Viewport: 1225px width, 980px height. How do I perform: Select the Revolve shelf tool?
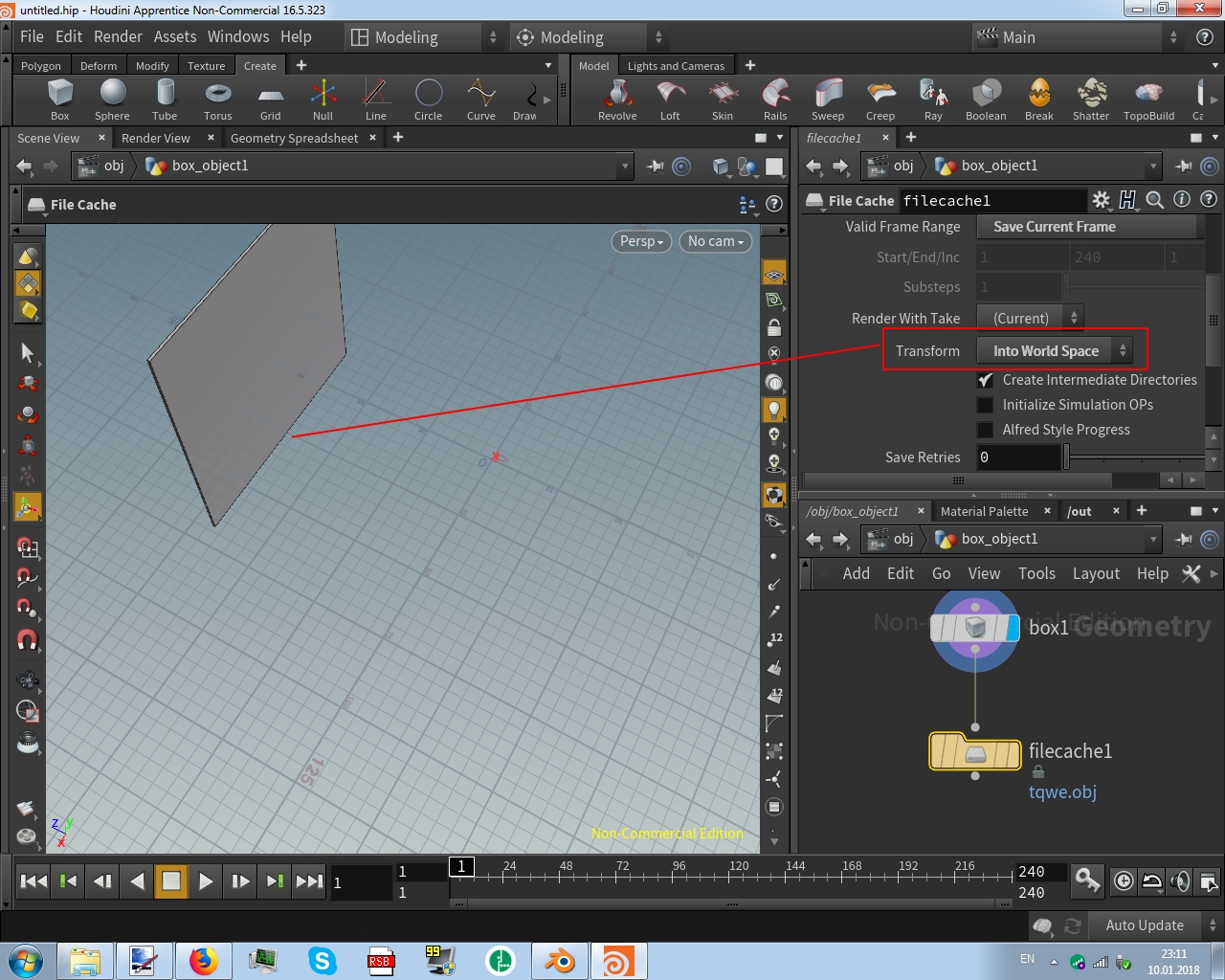(x=617, y=100)
